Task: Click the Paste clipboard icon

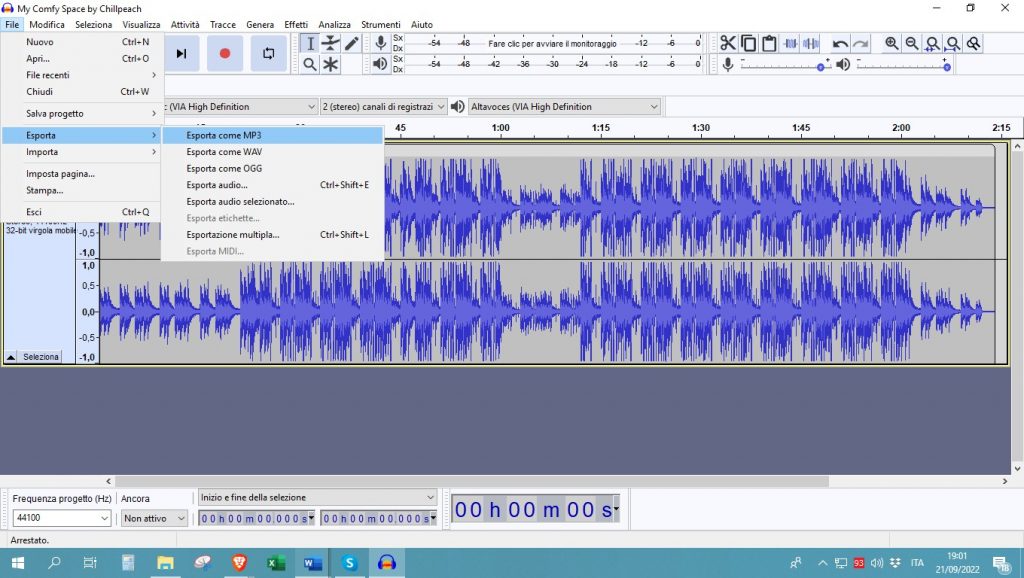Action: [x=769, y=43]
